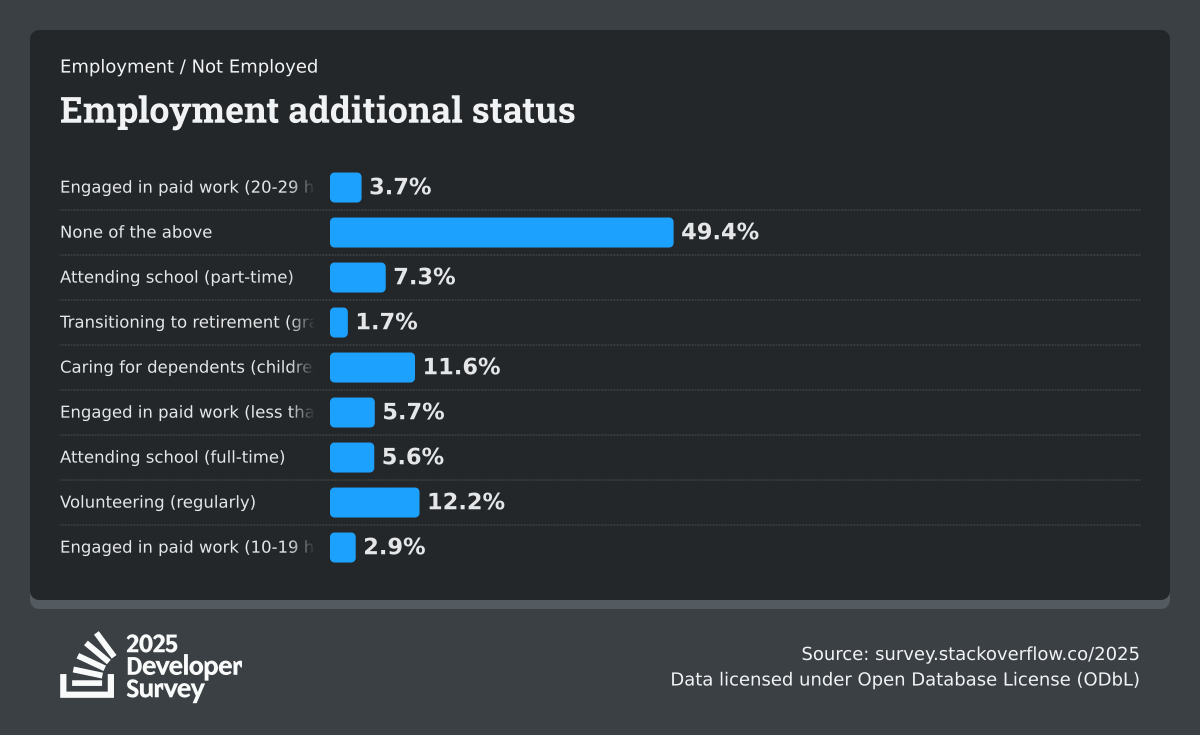Click the Volunteering (regularly) label
Image resolution: width=1200 pixels, height=735 pixels.
158,502
